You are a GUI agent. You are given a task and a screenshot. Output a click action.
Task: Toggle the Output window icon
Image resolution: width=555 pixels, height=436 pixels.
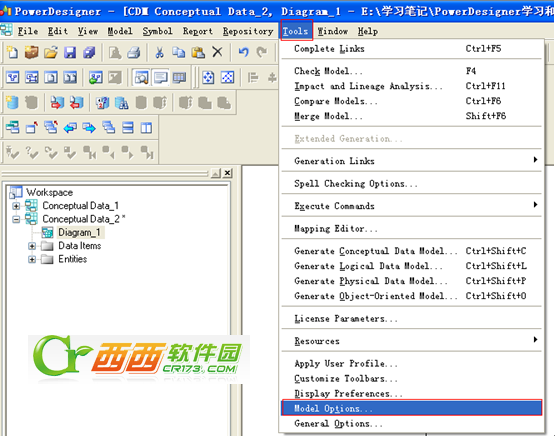160,78
